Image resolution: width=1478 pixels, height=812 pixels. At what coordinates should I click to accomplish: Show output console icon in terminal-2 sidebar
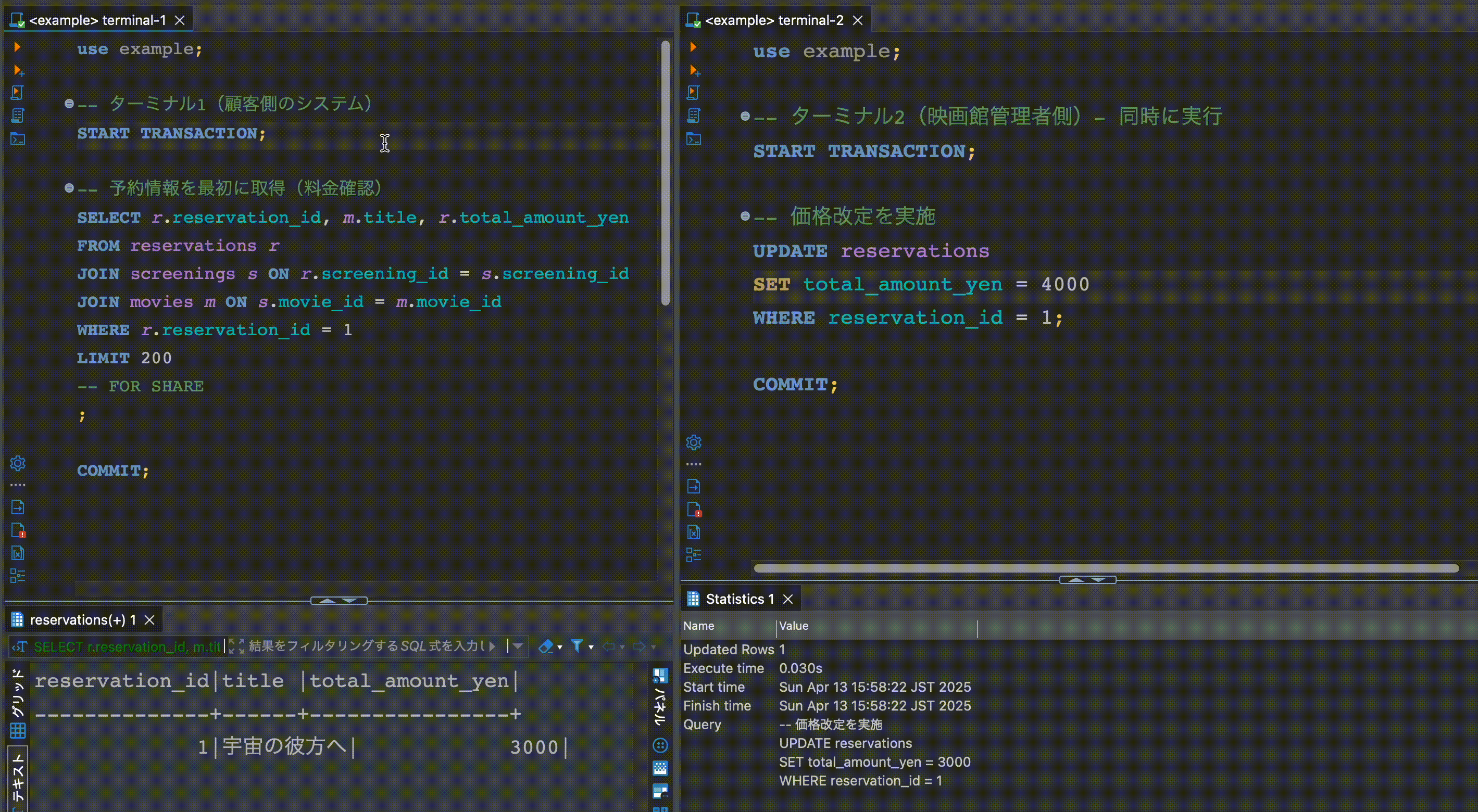(x=694, y=487)
